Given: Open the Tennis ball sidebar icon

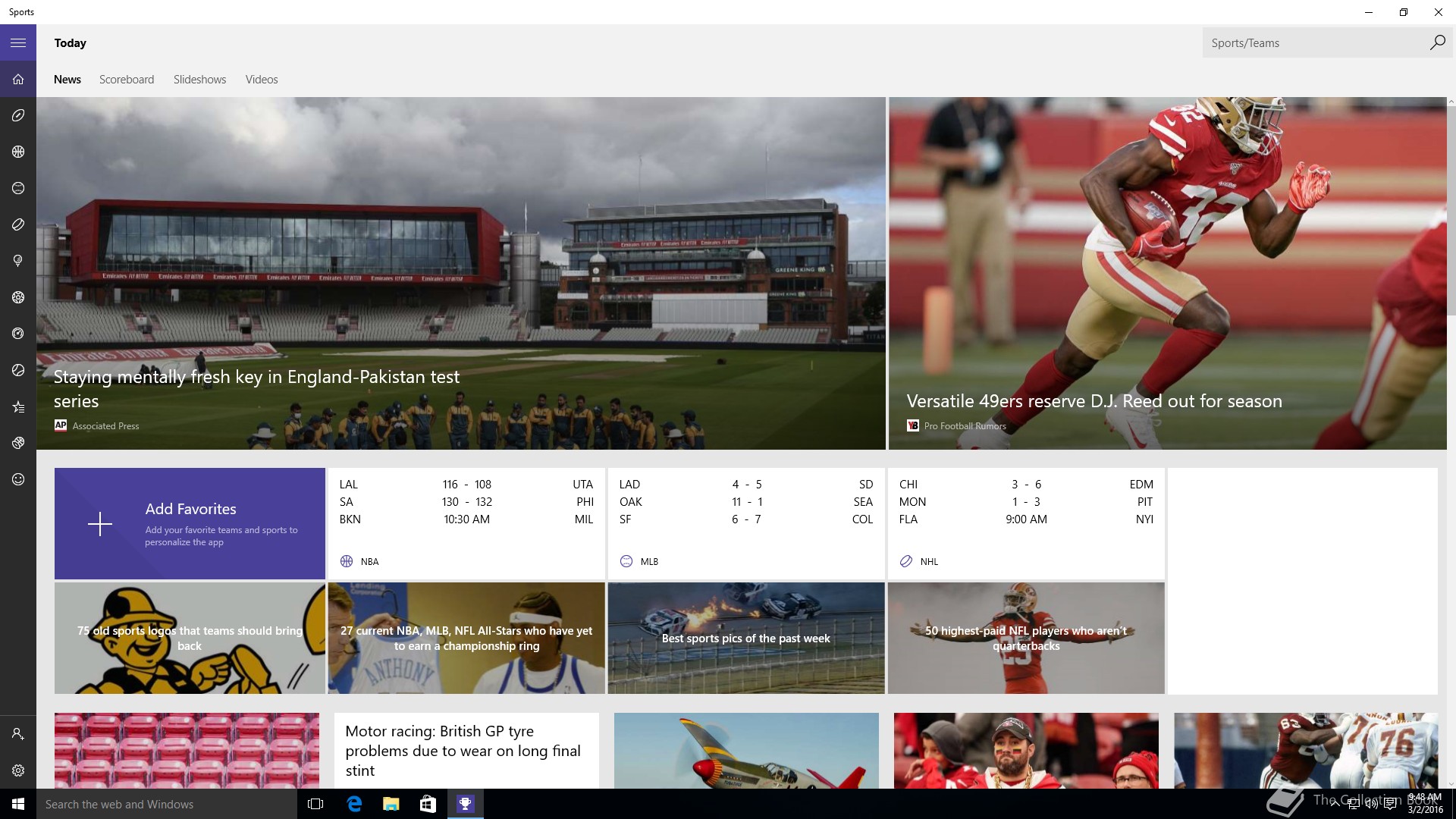Looking at the screenshot, I should (x=18, y=370).
